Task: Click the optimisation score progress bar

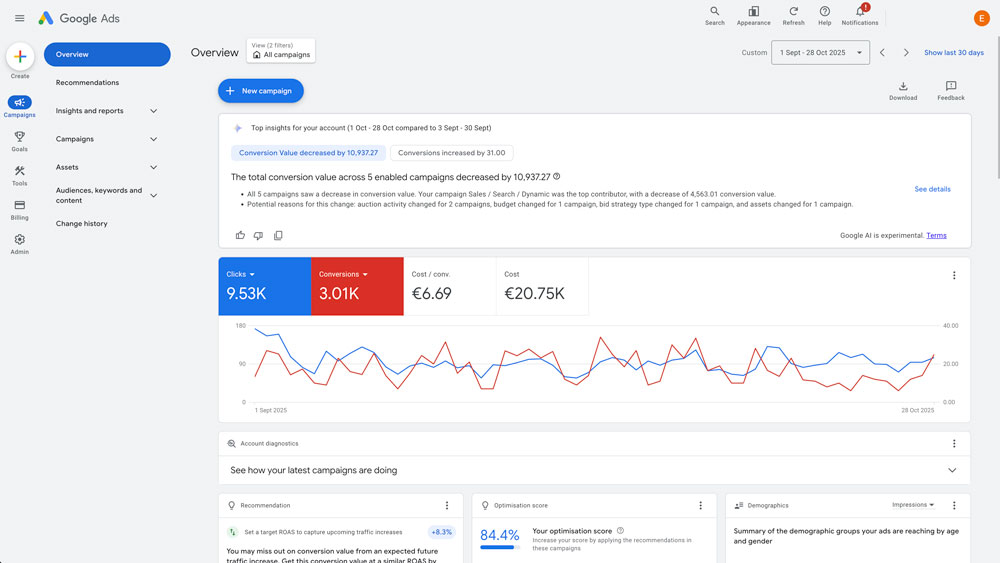Action: [x=500, y=548]
